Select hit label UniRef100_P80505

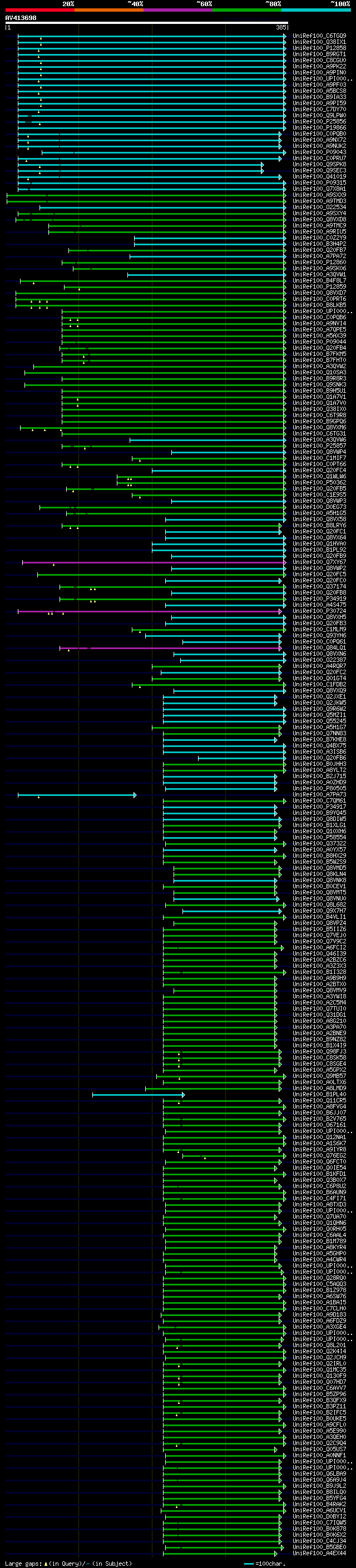pyautogui.click(x=319, y=788)
